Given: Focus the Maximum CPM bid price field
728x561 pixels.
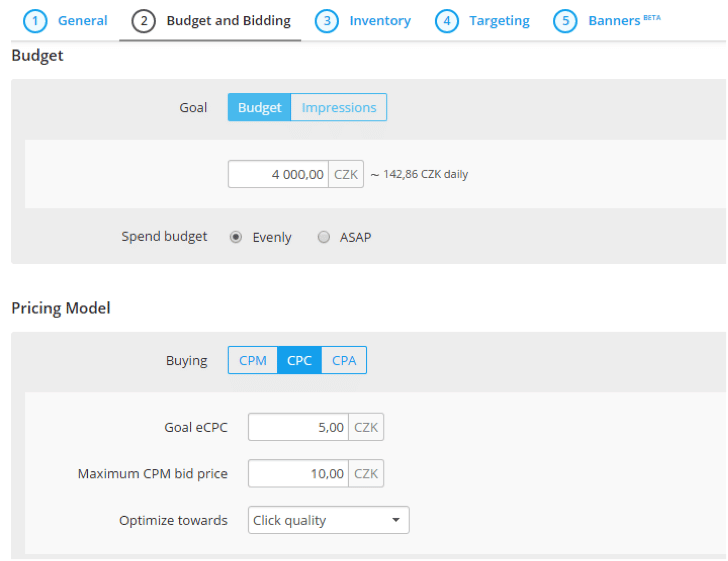Looking at the screenshot, I should 298,474.
